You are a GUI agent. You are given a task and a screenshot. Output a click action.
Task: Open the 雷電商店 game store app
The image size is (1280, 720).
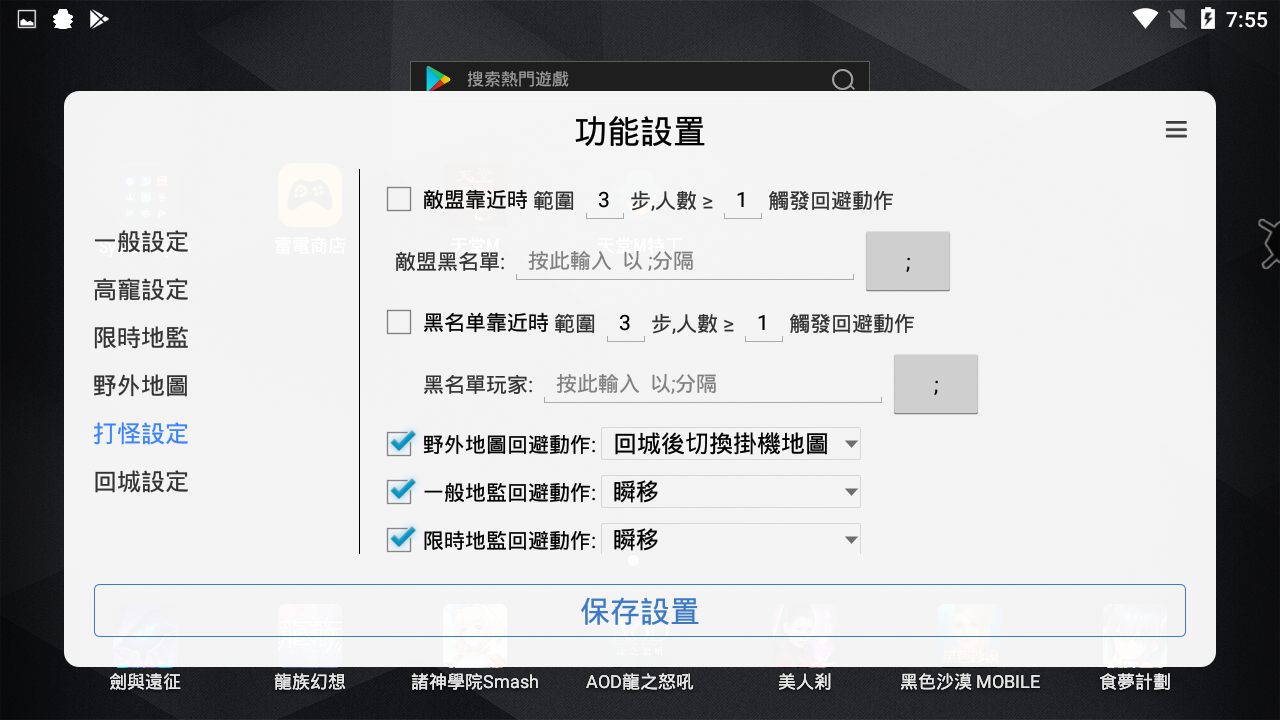coord(309,197)
